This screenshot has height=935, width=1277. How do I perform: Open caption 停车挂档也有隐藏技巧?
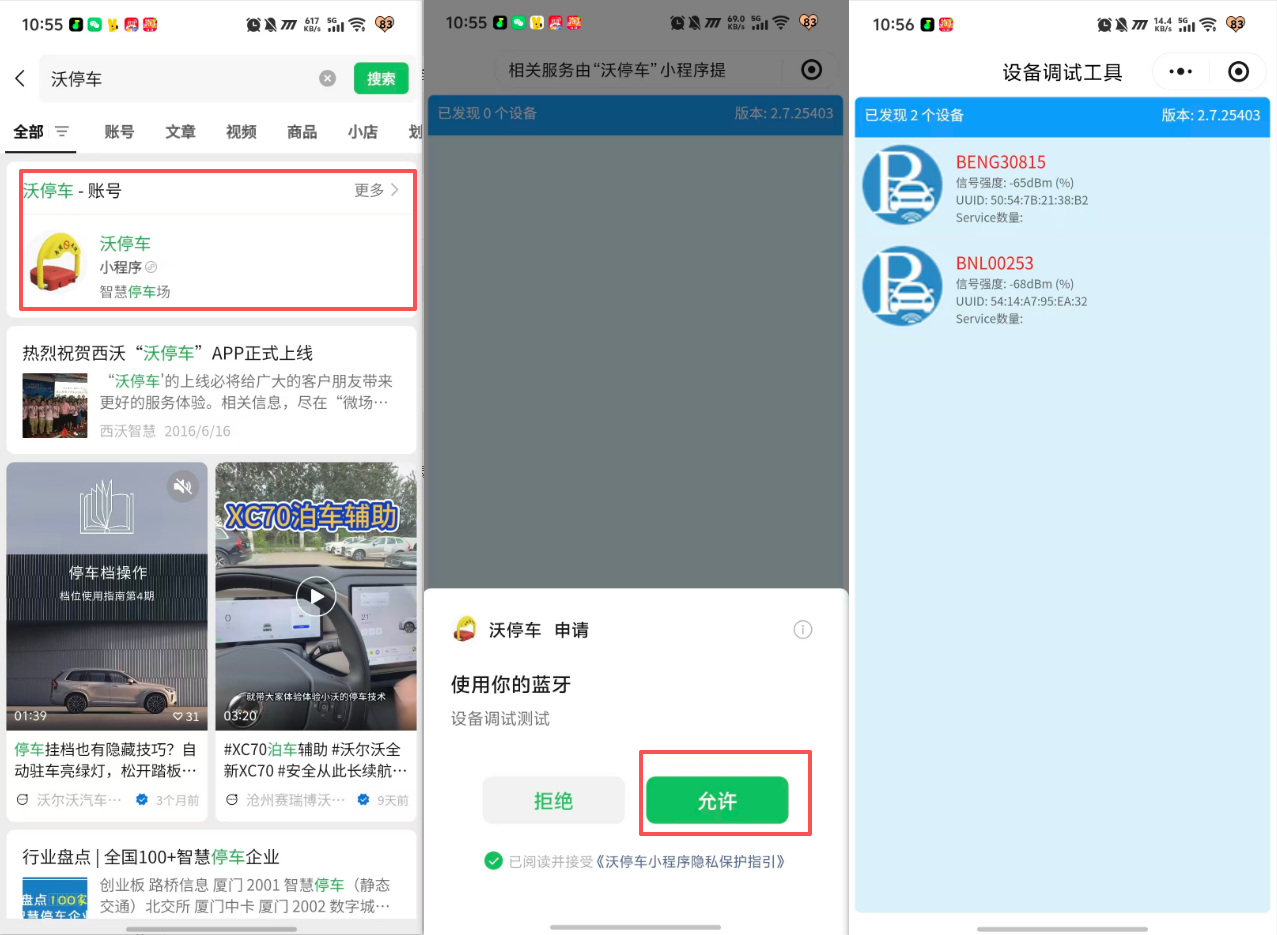click(106, 760)
